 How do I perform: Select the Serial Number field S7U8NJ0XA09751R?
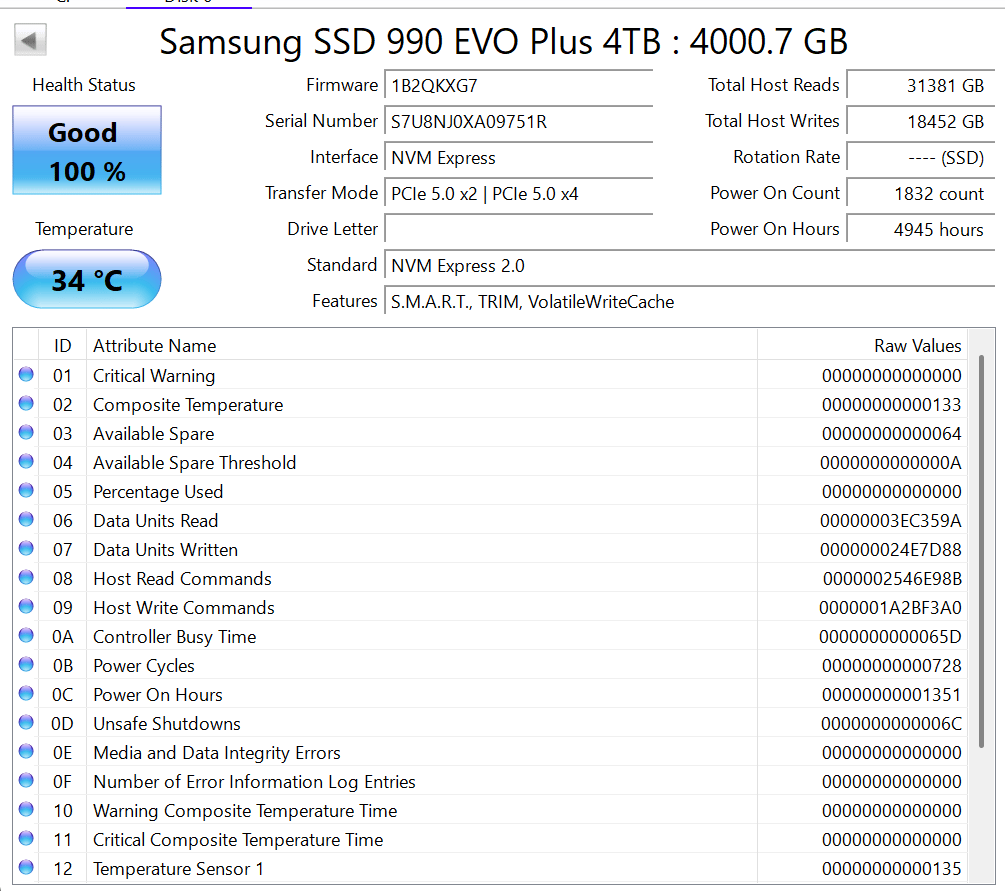519,121
